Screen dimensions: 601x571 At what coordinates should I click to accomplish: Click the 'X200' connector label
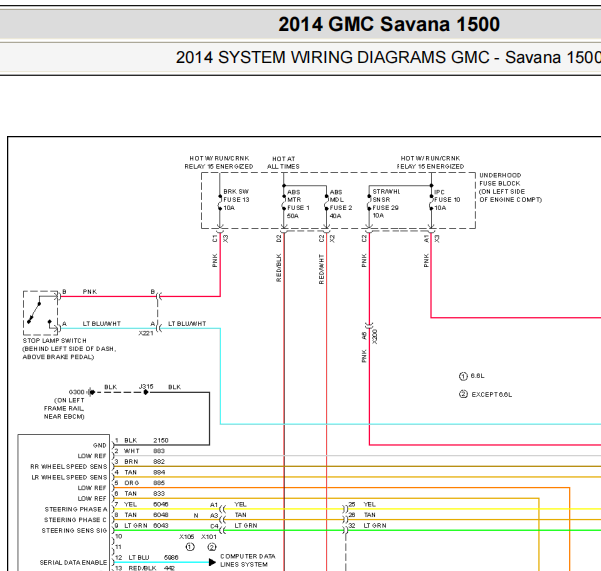[374, 336]
